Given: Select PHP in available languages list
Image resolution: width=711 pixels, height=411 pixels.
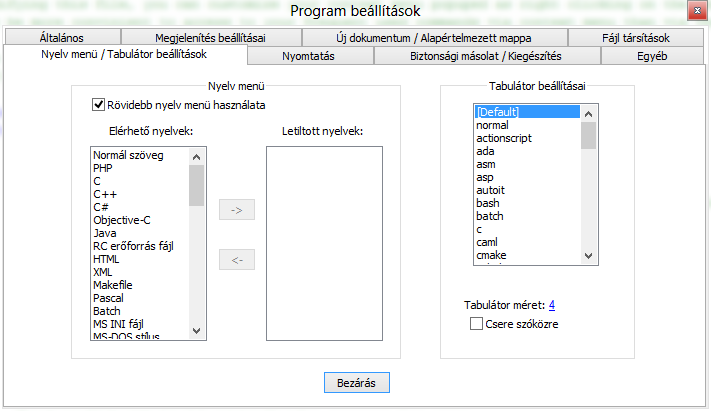Looking at the screenshot, I should (104, 168).
